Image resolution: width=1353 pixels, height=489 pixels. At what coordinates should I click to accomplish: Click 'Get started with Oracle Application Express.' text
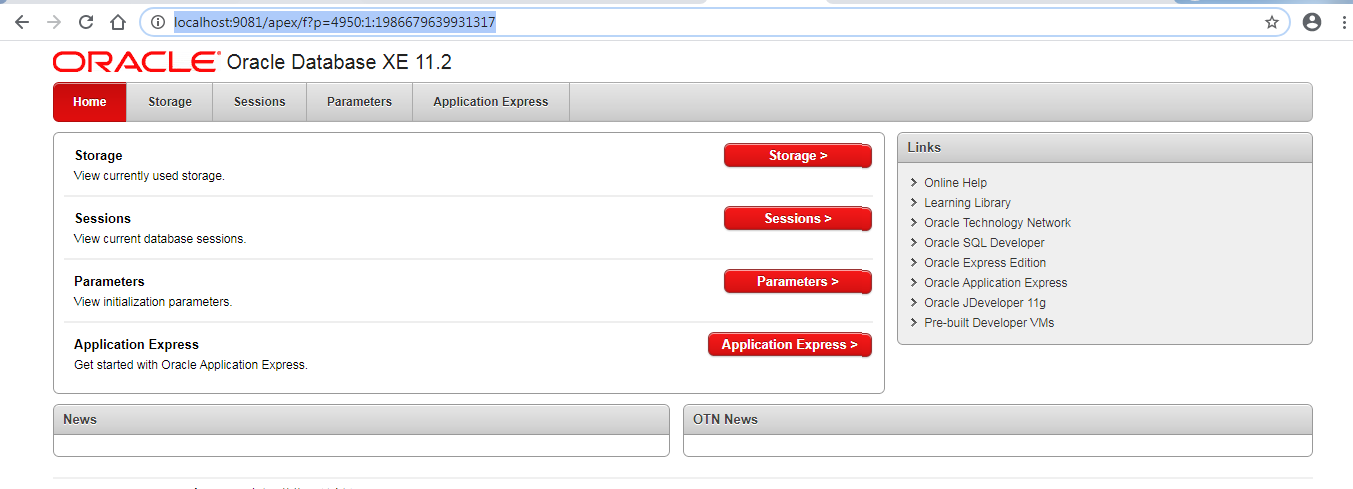pos(191,365)
